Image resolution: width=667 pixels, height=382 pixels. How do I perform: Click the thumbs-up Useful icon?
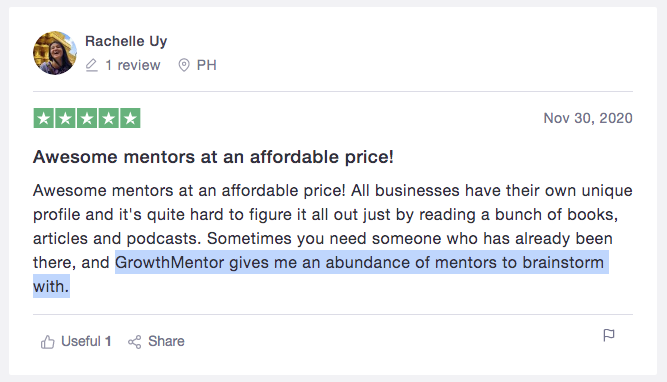48,342
